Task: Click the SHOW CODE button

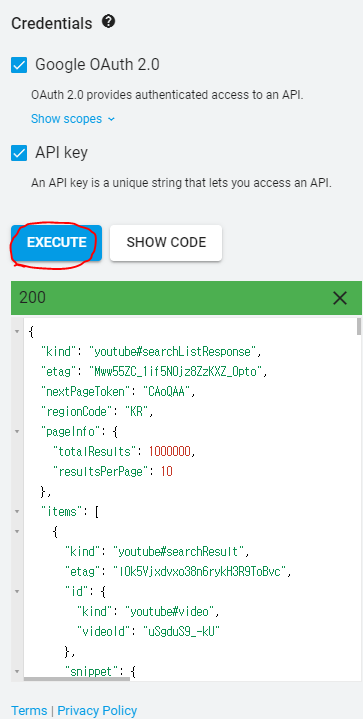Action: click(x=166, y=243)
